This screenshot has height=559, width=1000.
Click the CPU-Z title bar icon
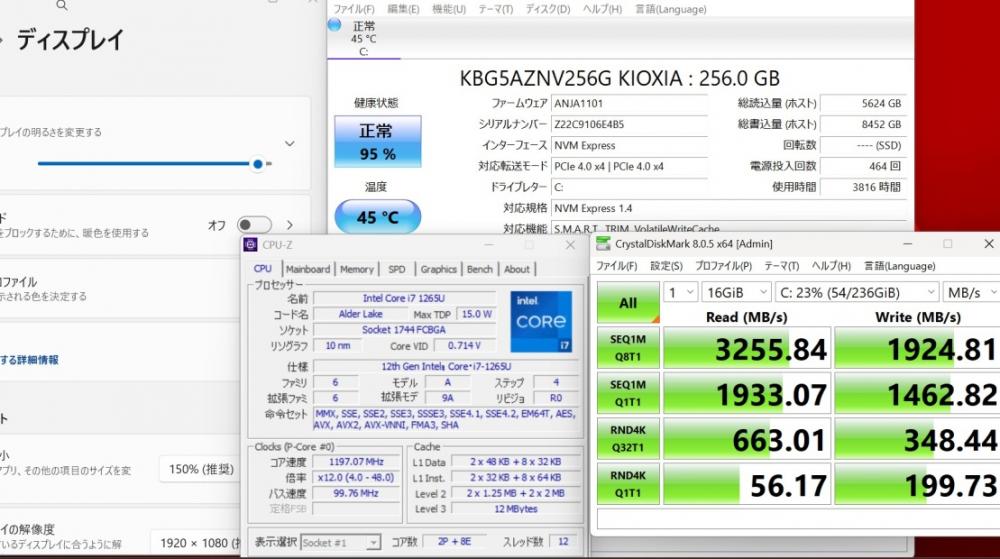250,245
